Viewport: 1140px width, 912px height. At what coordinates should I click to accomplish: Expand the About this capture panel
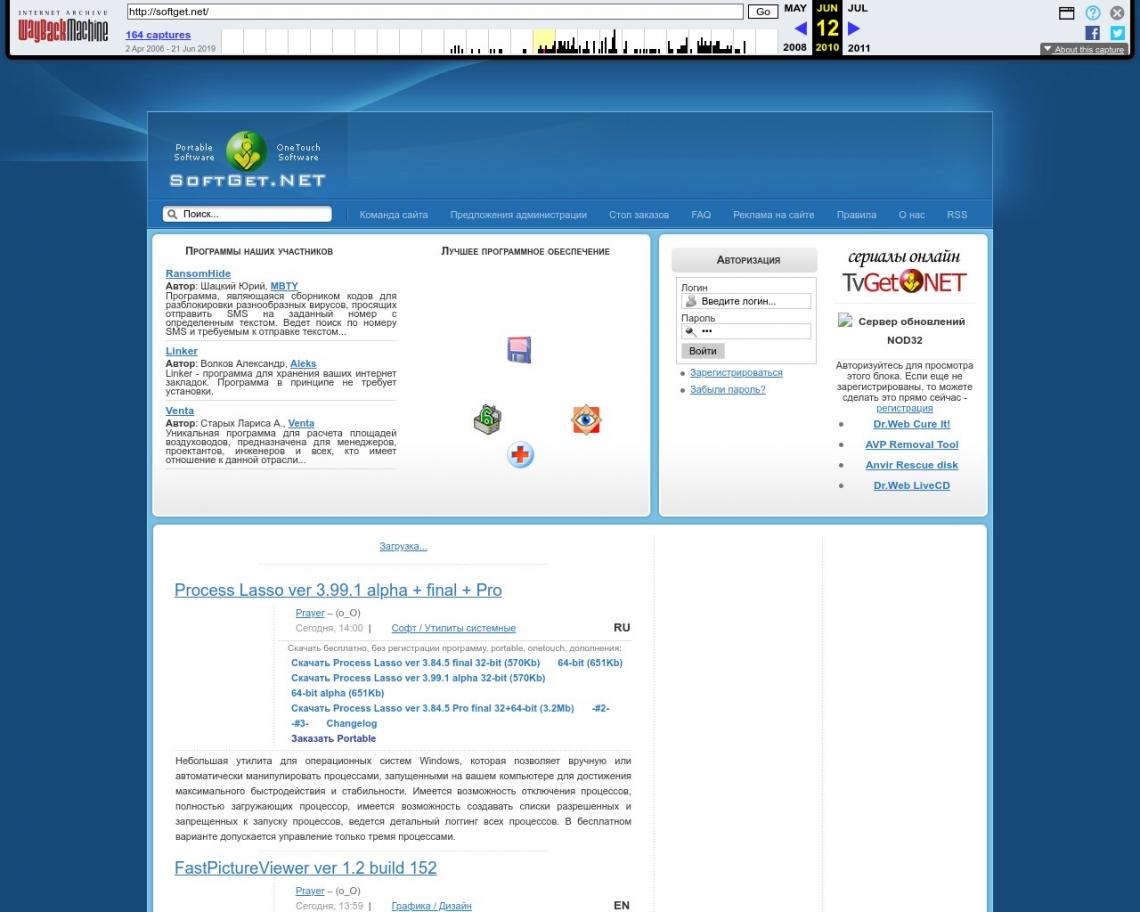[1083, 49]
